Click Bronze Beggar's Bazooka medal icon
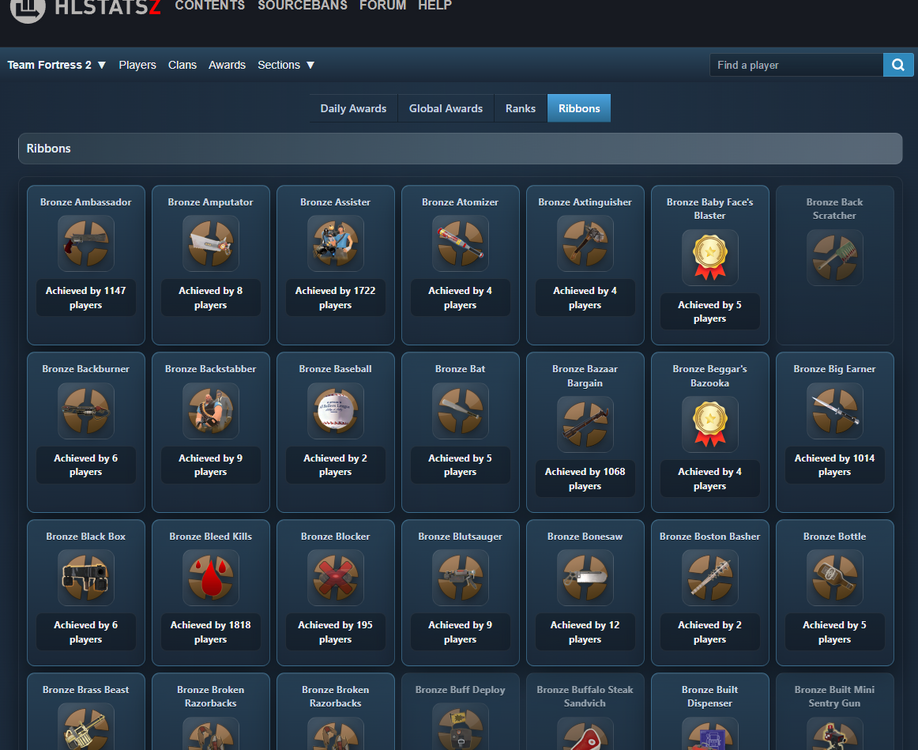This screenshot has height=750, width=918. pyautogui.click(x=710, y=424)
